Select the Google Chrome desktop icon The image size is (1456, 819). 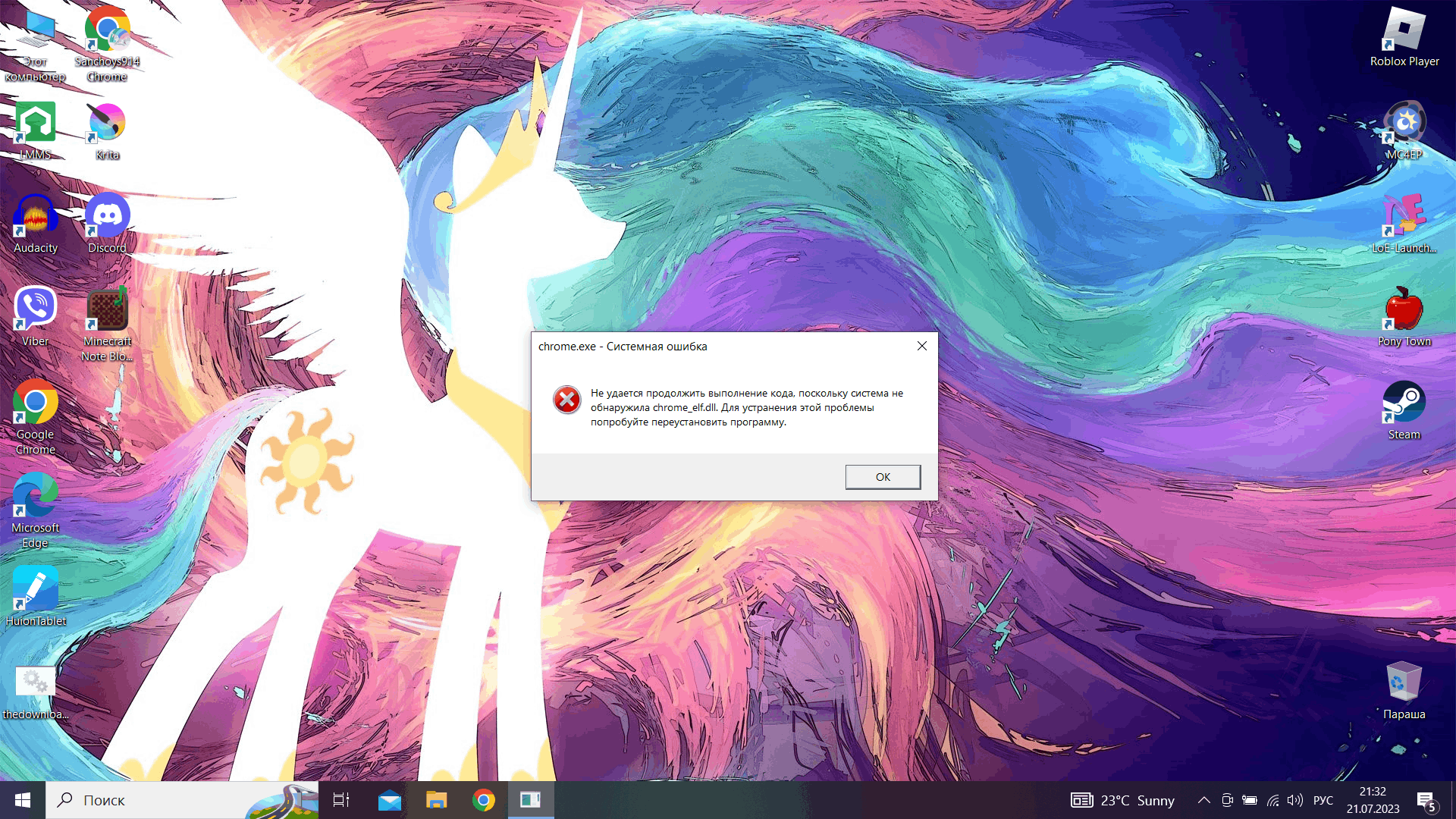(35, 418)
